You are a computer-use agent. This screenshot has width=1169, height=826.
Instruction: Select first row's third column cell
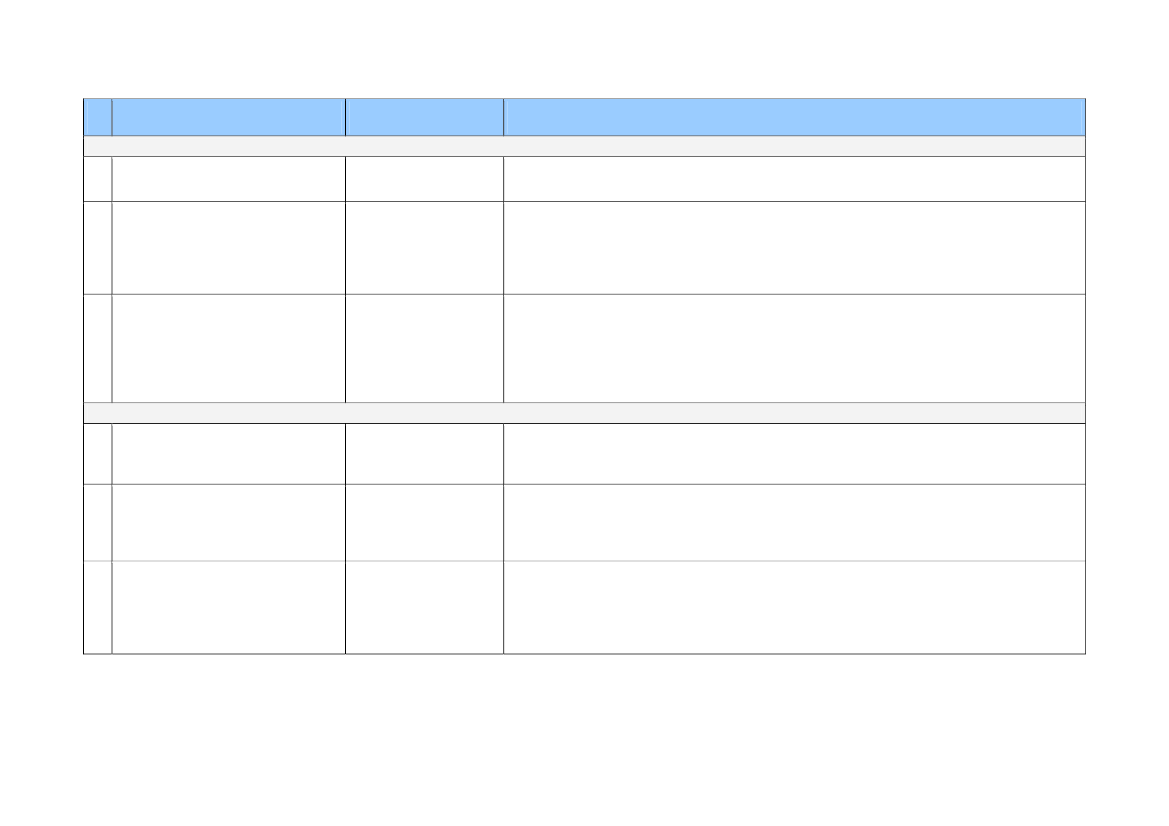[x=425, y=179]
